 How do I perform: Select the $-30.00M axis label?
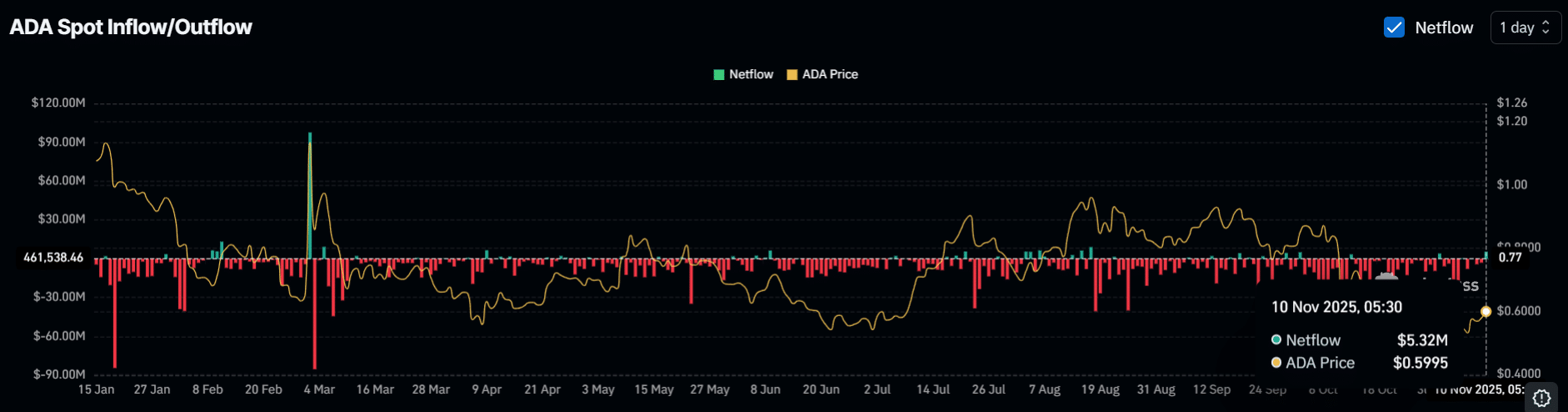pos(59,296)
